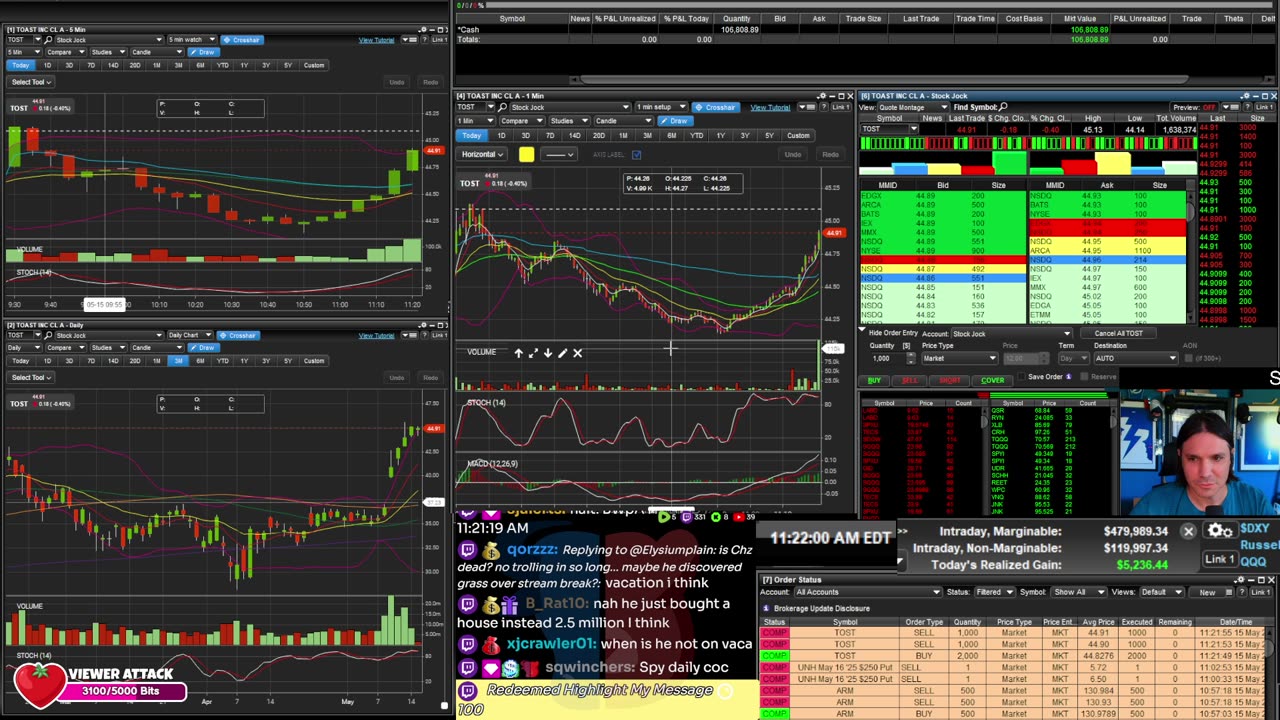Click the SHORT button in order entry
This screenshot has width=1280, height=720.
pyautogui.click(x=950, y=380)
